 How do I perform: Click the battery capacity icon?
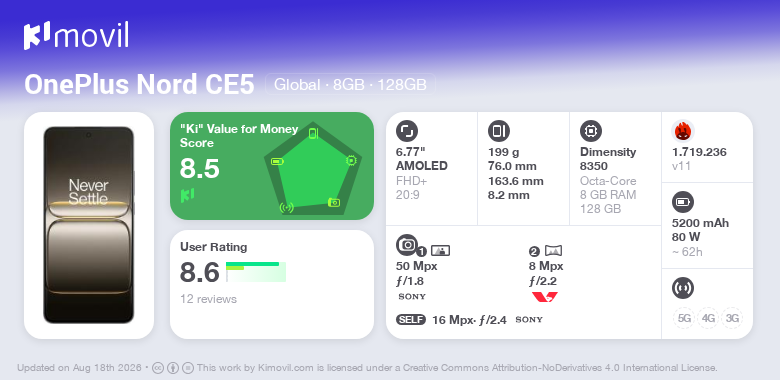pyautogui.click(x=682, y=202)
